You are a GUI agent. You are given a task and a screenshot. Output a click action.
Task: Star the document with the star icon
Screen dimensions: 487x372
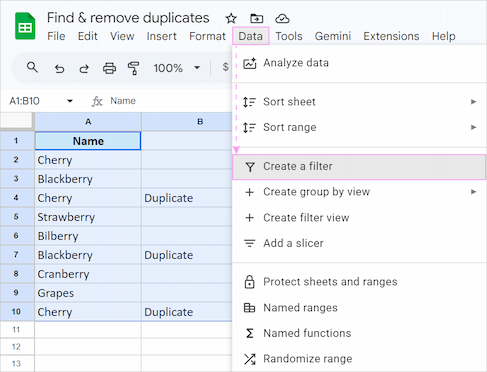(x=231, y=18)
